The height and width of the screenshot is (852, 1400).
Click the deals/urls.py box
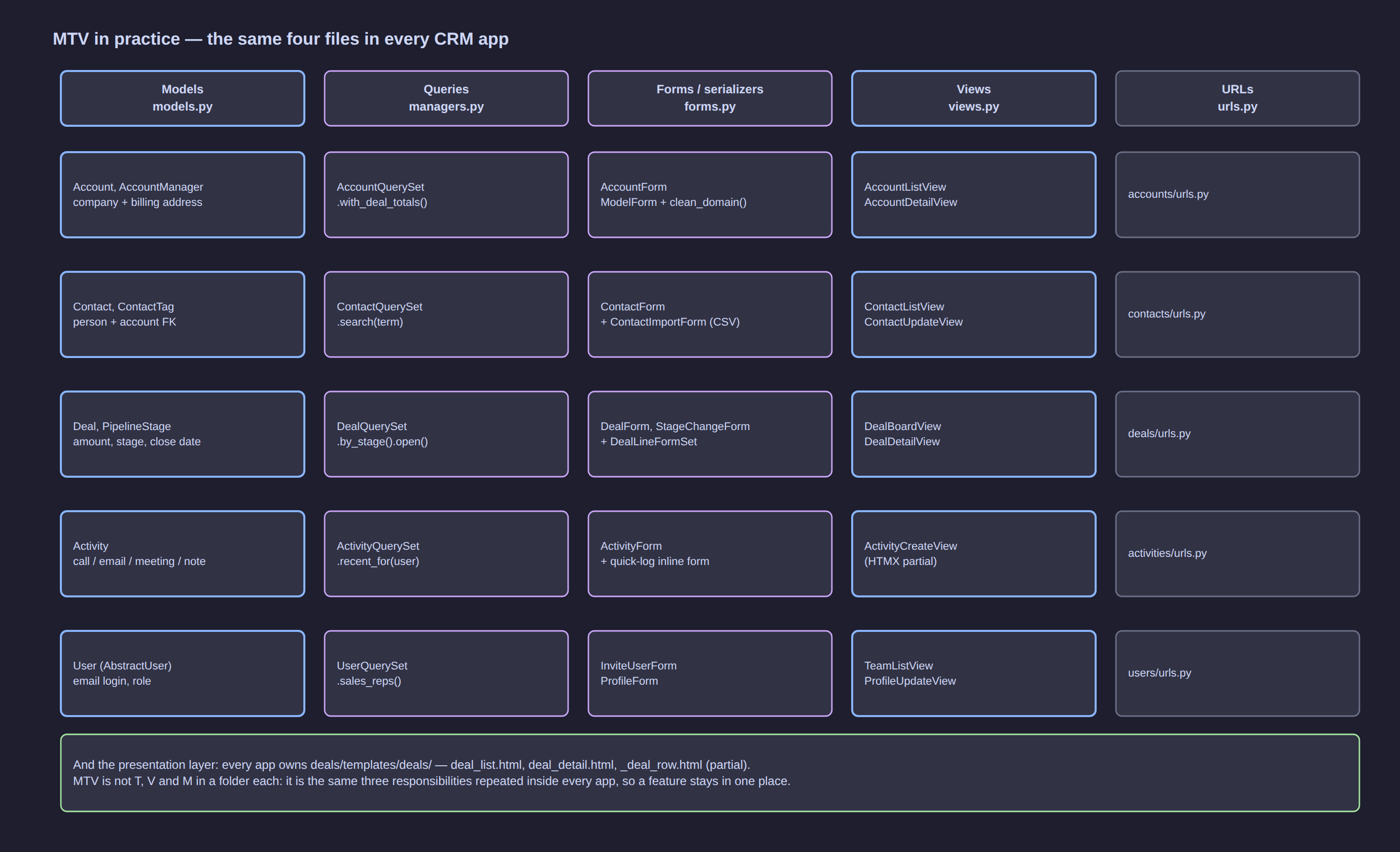1237,434
